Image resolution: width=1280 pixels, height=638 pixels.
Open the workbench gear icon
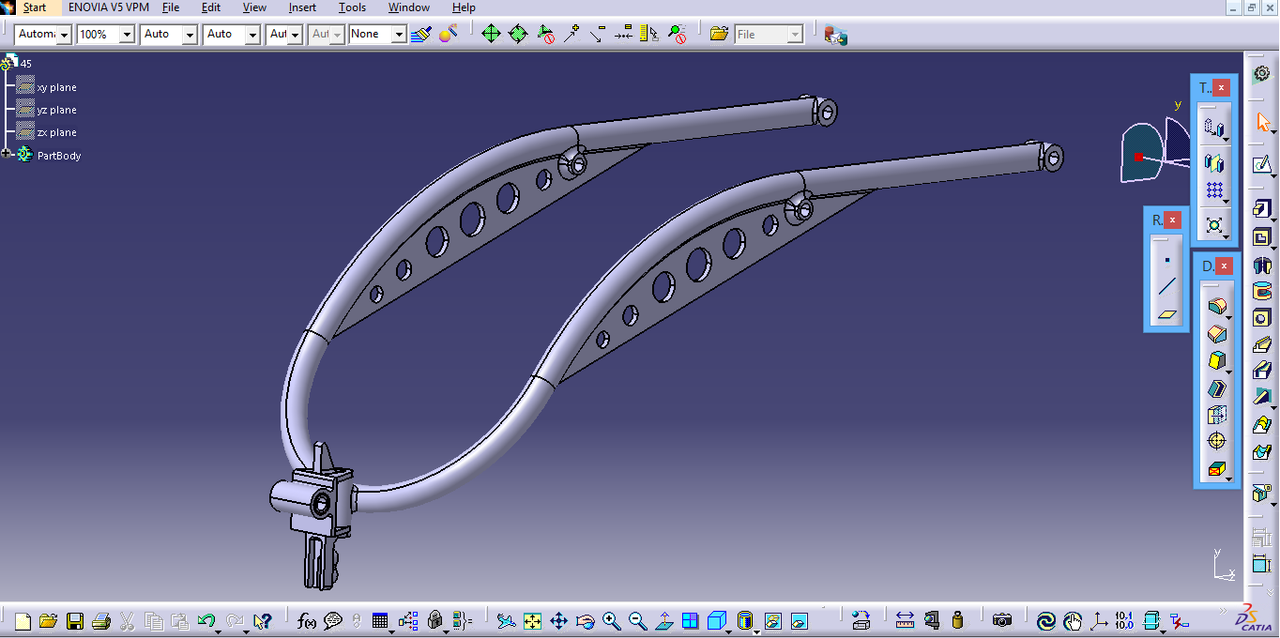click(1262, 74)
